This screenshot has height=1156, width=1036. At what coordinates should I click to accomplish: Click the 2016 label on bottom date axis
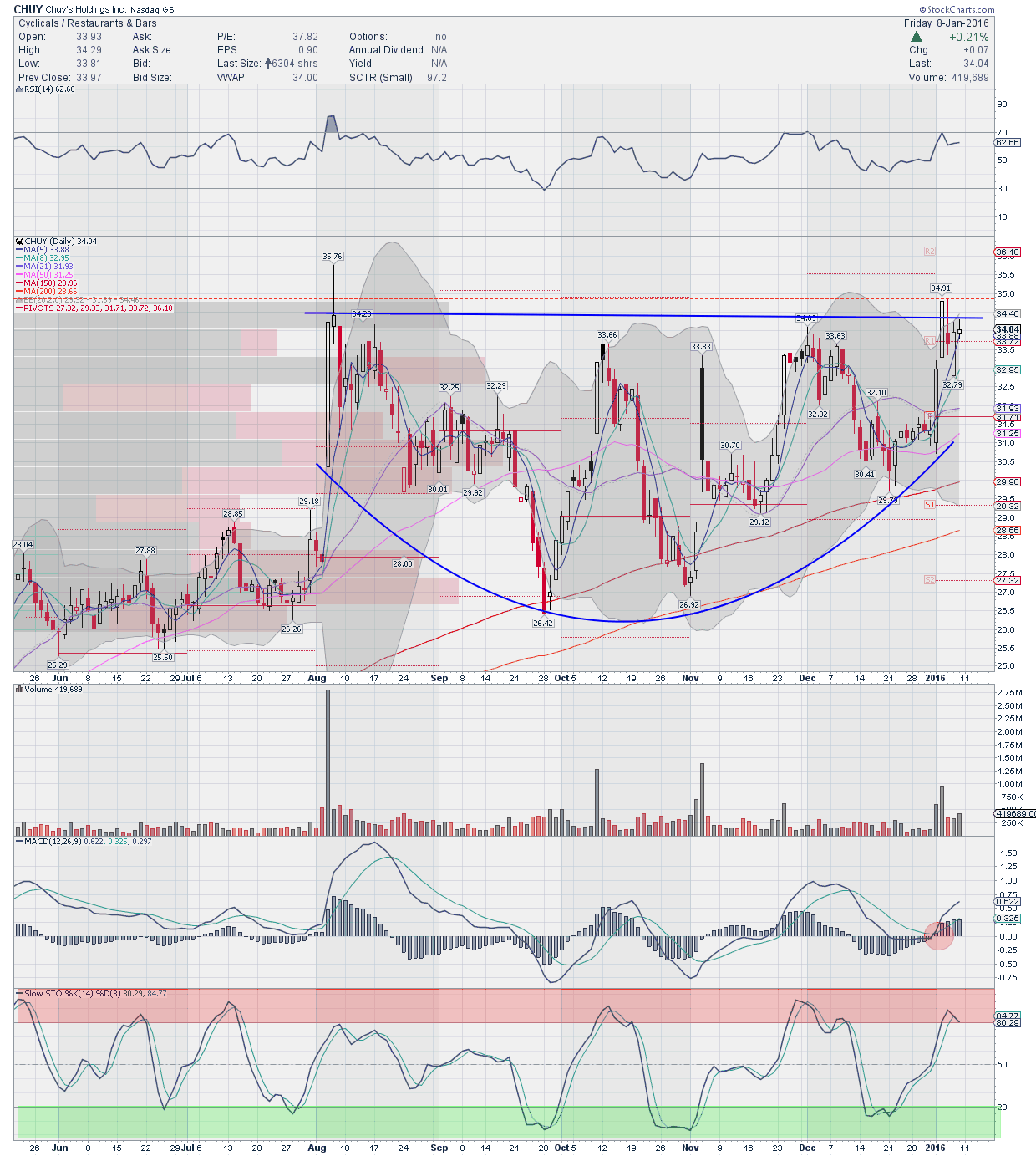[x=935, y=1148]
